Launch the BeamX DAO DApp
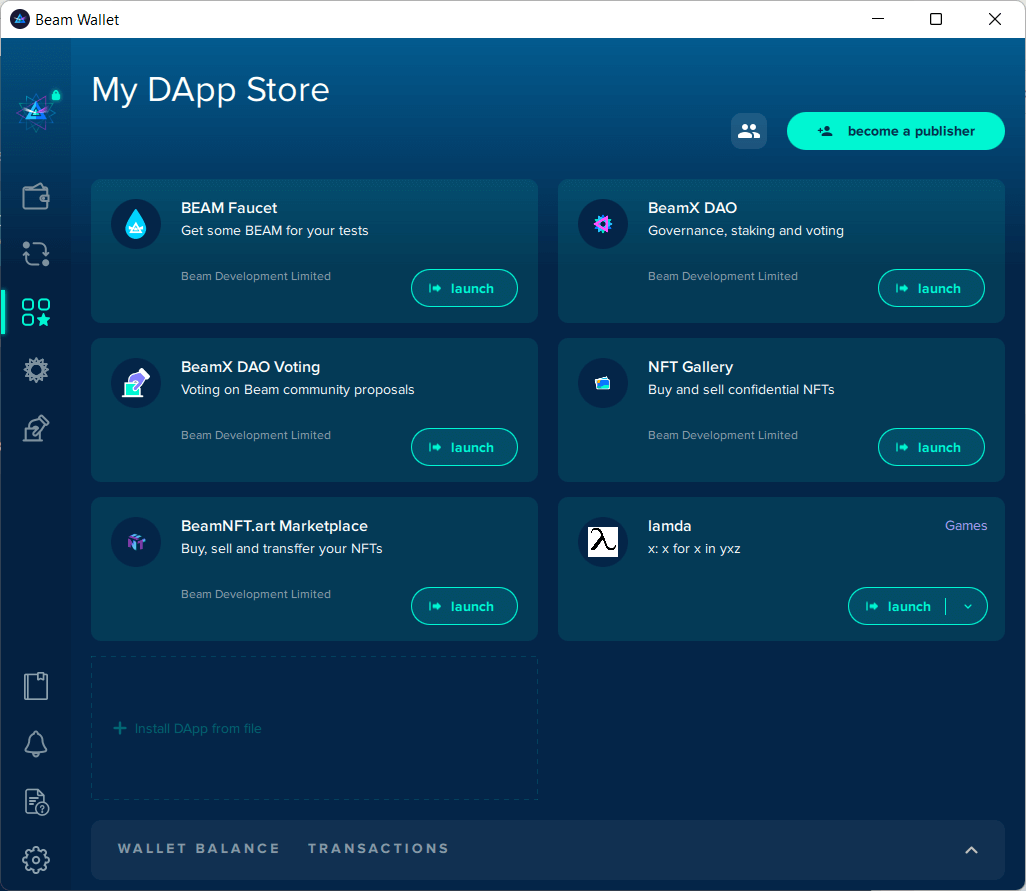 pos(931,288)
